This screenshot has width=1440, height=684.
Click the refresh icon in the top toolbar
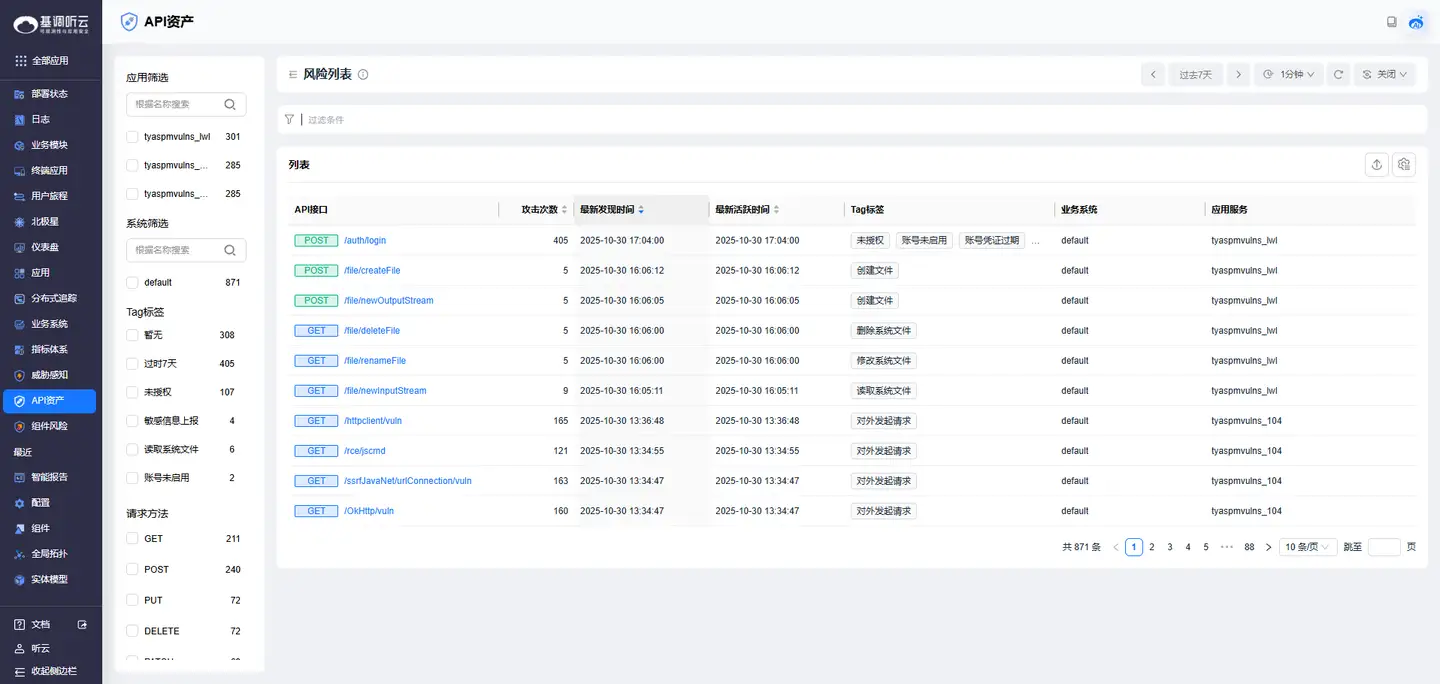tap(1338, 74)
